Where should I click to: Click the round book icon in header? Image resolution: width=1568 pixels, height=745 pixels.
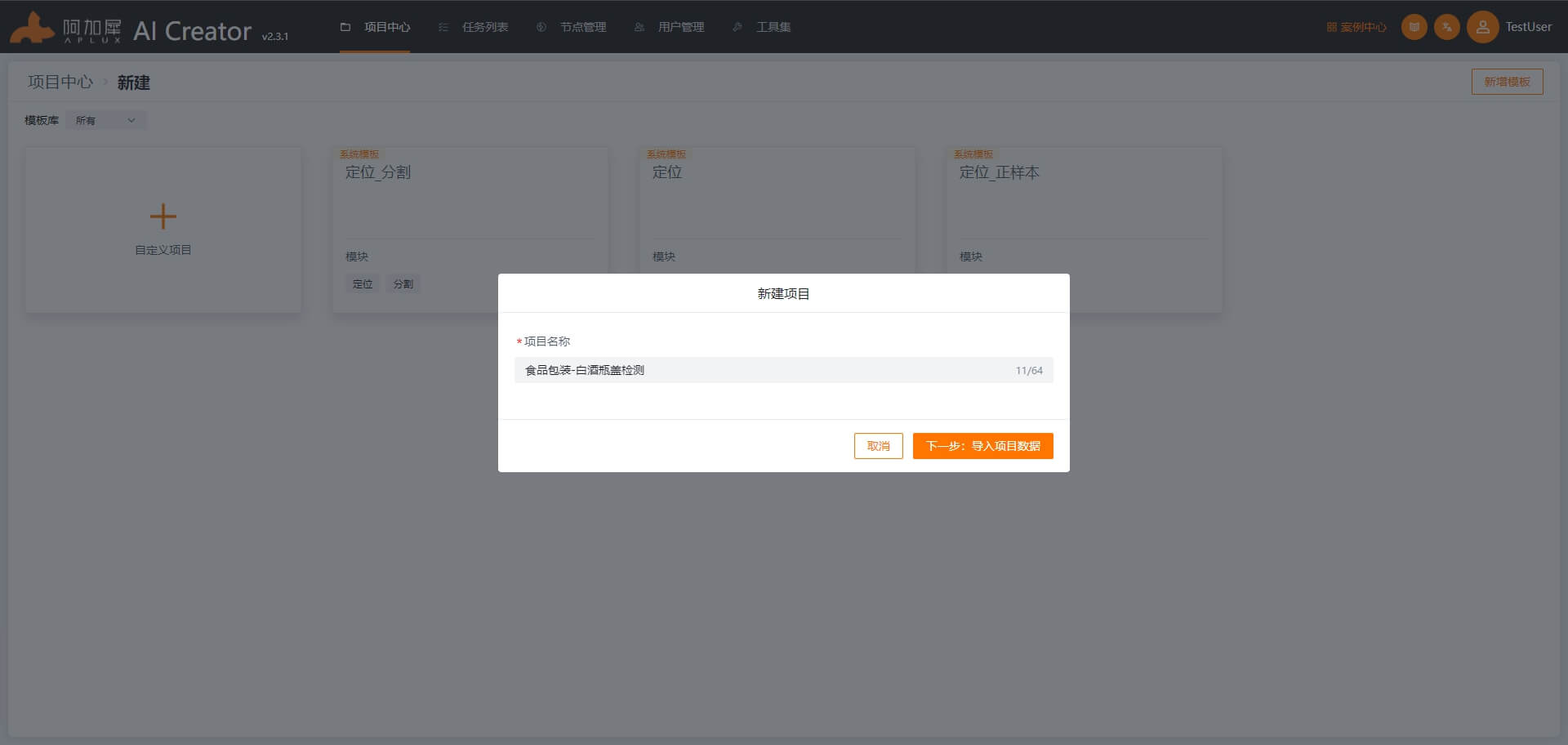pos(1414,27)
